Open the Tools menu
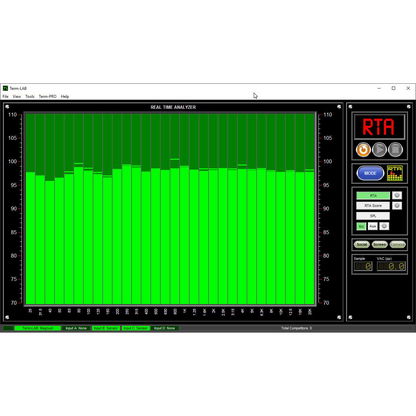 pos(30,96)
